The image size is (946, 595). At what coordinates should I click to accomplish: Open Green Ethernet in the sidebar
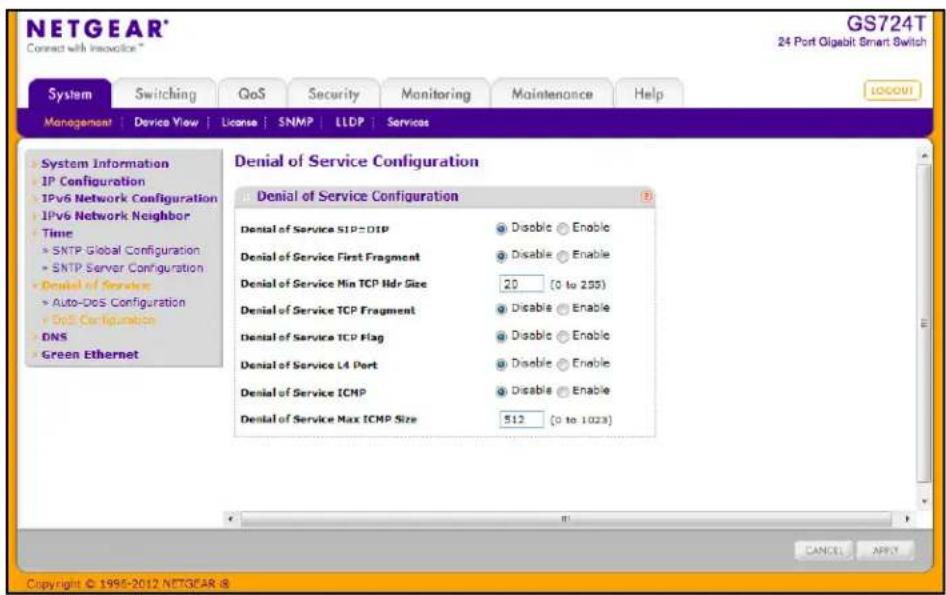(90, 354)
